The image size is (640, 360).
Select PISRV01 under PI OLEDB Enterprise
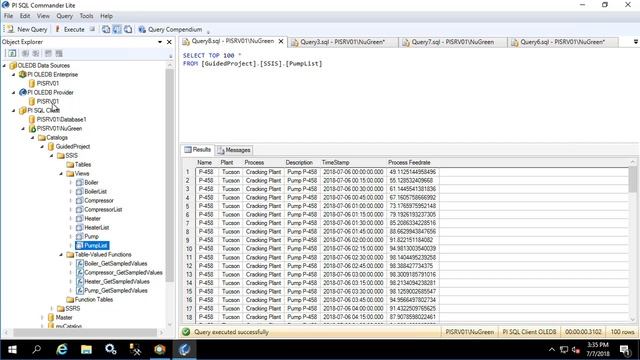click(x=47, y=83)
